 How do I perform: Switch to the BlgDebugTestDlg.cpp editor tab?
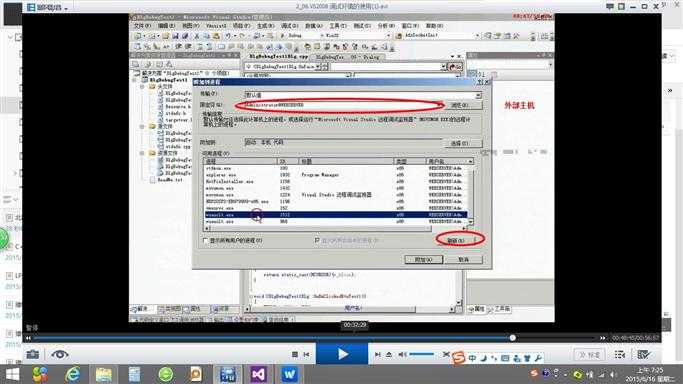pyautogui.click(x=278, y=56)
